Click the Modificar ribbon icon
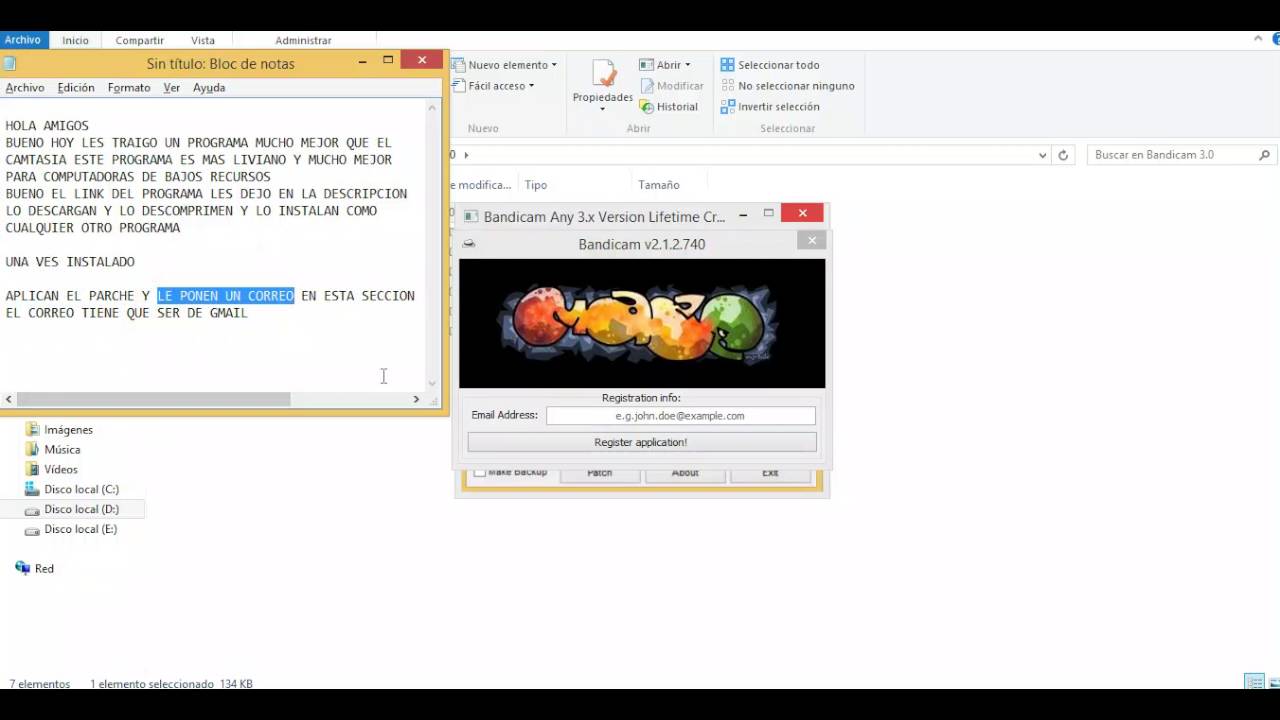Viewport: 1280px width, 720px height. tap(646, 86)
